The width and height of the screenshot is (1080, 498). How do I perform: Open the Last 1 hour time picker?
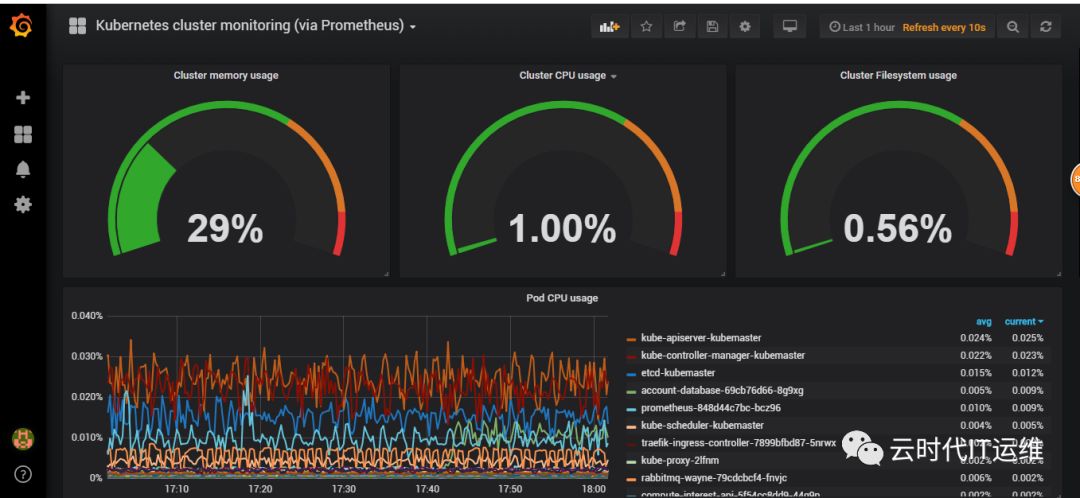pos(862,28)
